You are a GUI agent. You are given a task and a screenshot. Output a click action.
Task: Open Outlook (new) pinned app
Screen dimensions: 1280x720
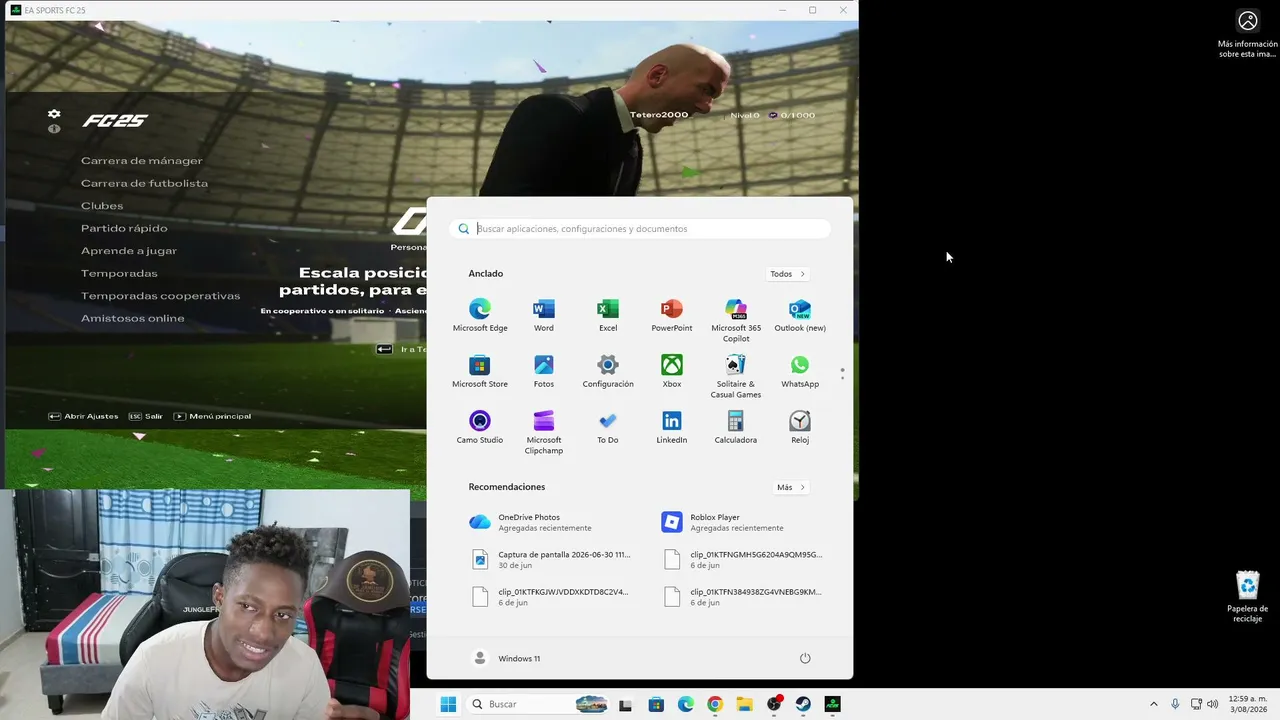tap(800, 316)
